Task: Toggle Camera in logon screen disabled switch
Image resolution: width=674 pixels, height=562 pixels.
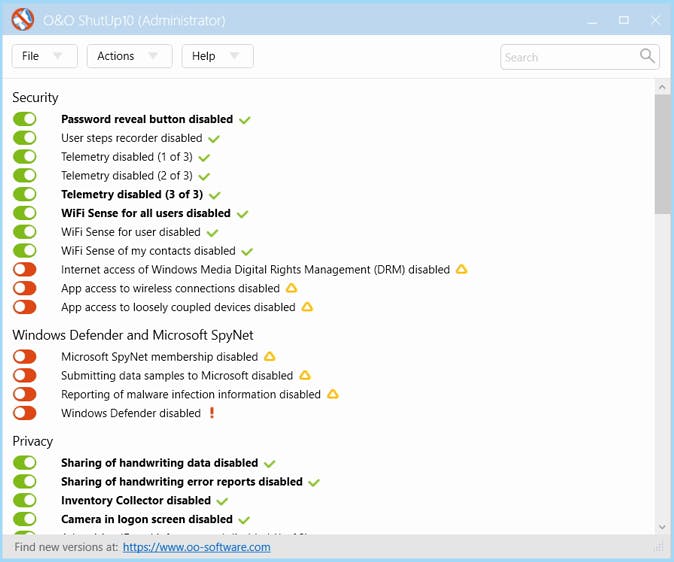Action: [25, 519]
